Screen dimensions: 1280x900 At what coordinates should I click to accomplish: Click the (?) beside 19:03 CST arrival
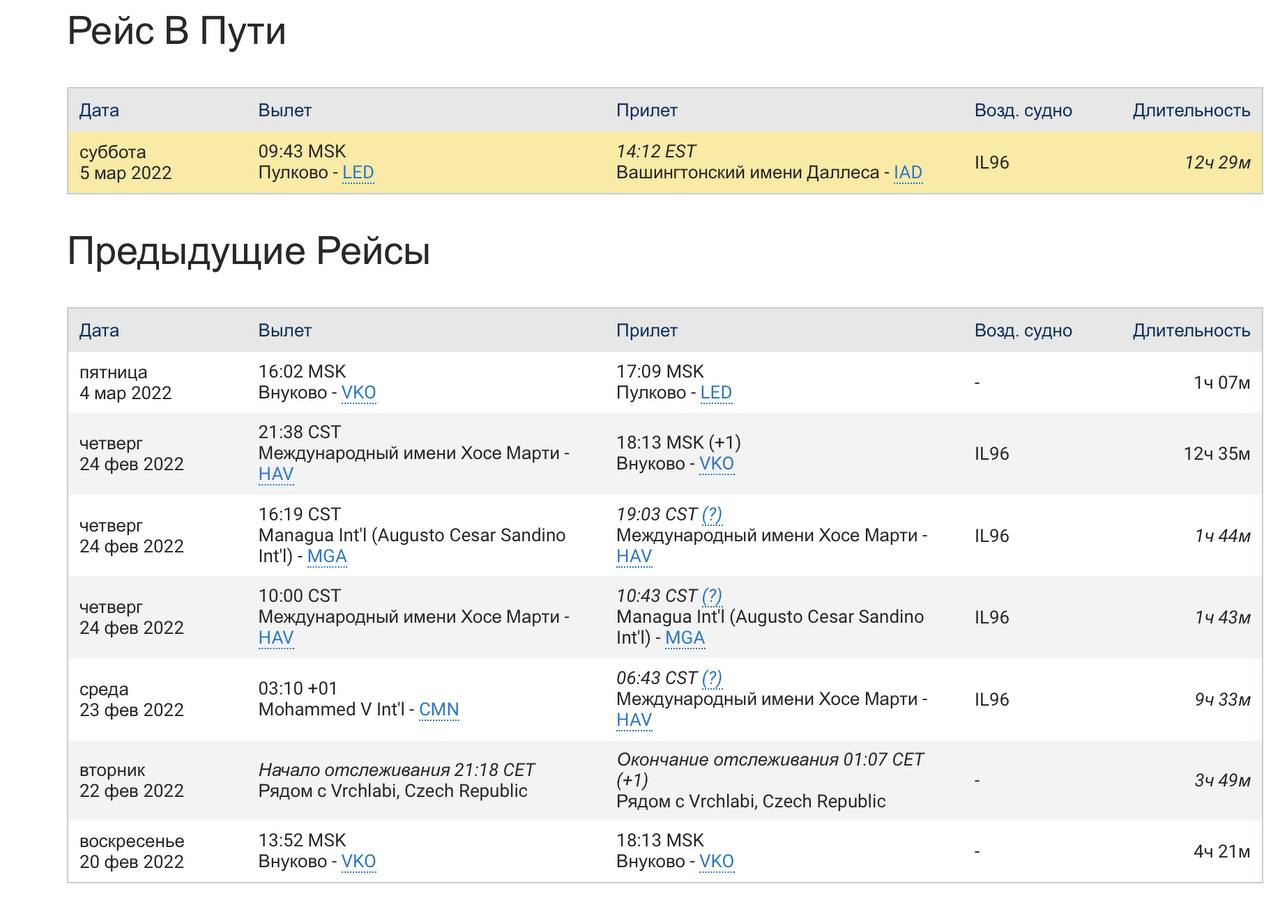tap(711, 515)
